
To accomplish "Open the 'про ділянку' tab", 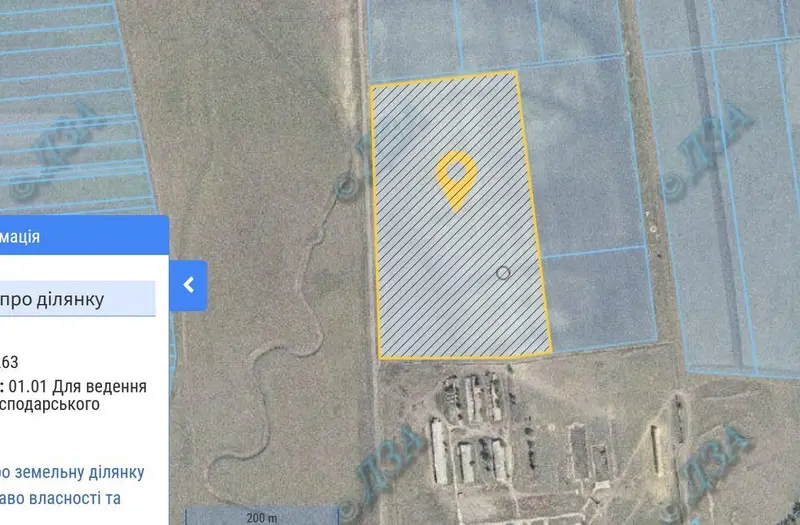I will [78, 299].
